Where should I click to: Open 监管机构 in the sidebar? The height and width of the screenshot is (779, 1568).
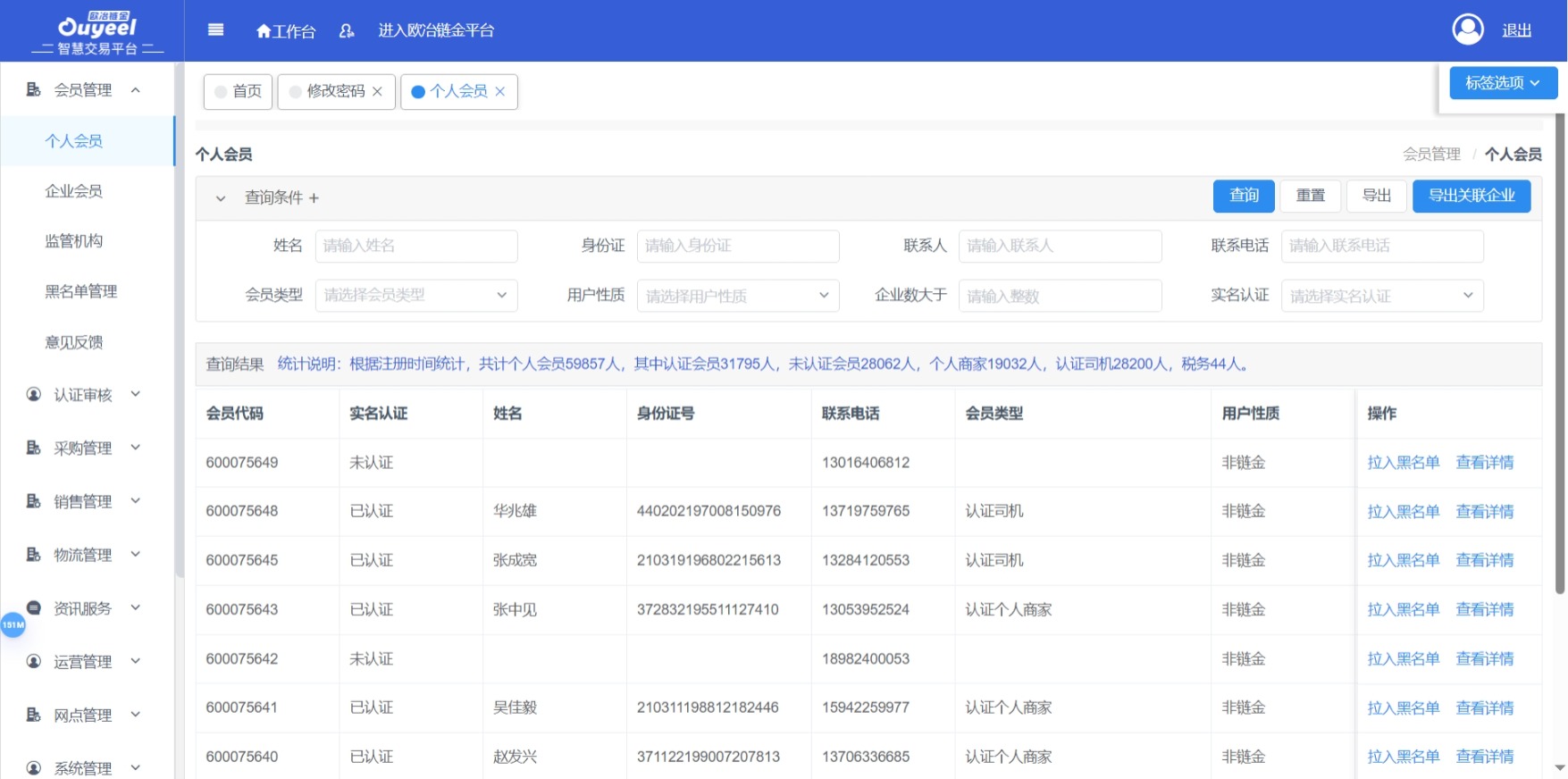tap(74, 241)
